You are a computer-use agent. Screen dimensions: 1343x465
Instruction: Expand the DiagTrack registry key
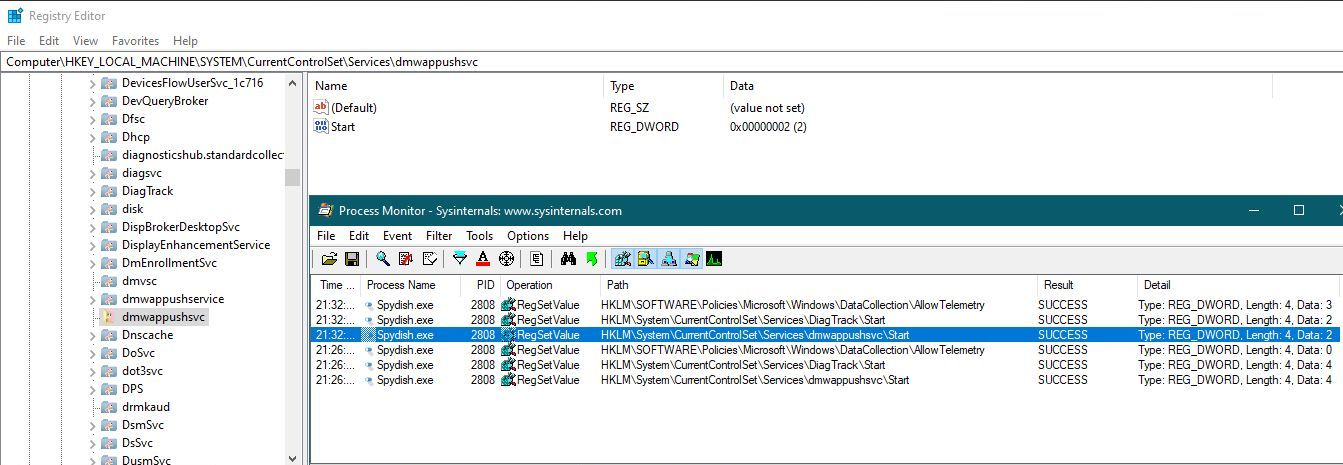pyautogui.click(x=92, y=191)
